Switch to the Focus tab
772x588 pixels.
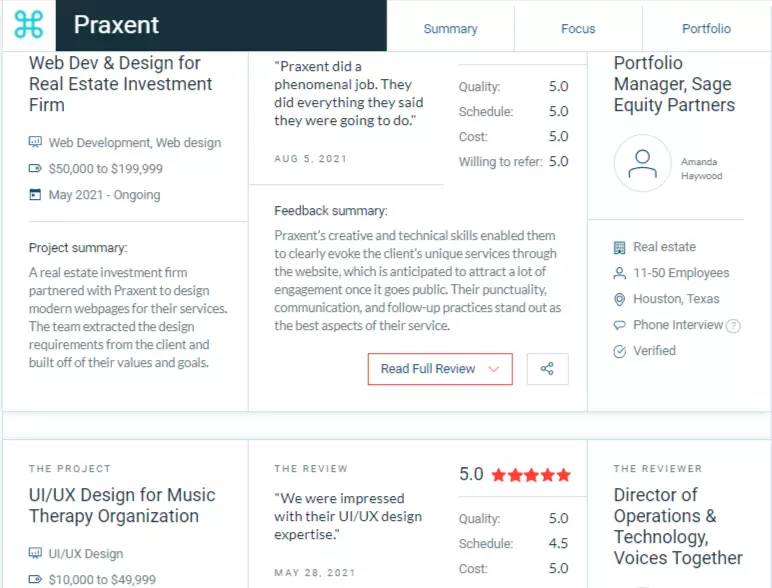(x=578, y=29)
